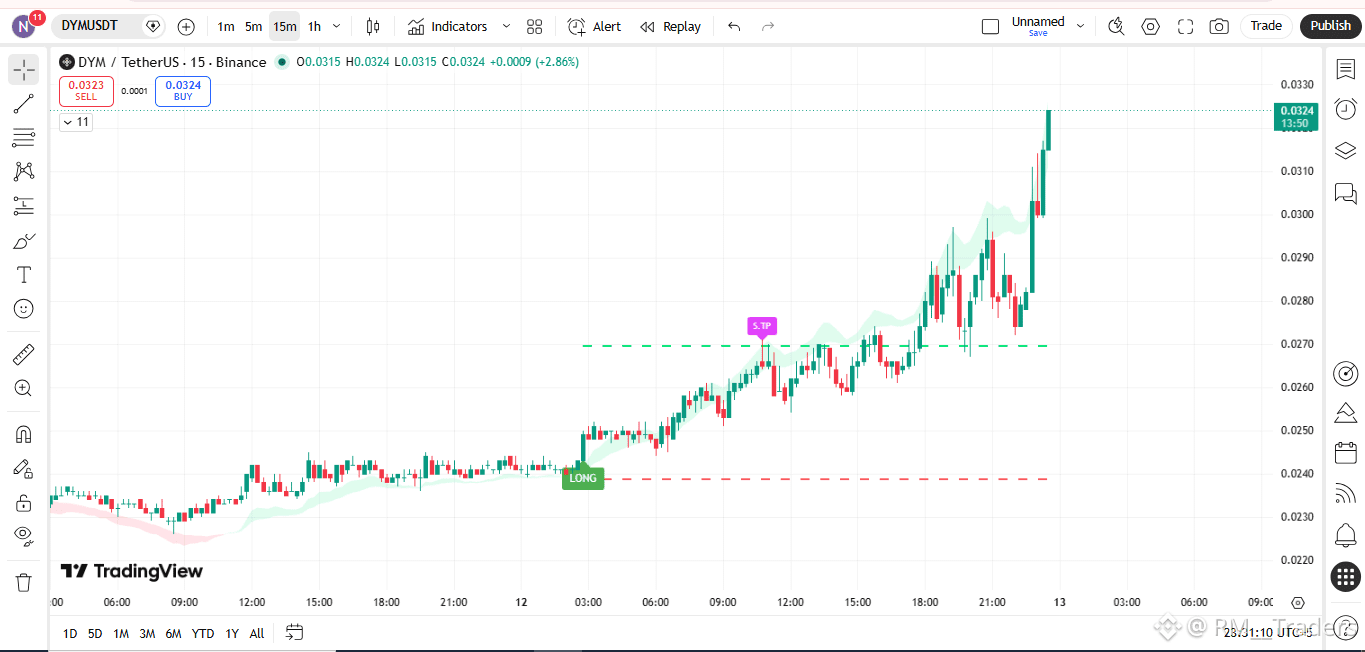Viewport: 1365px width, 652px height.
Task: Select the XABCD pattern tool
Action: pyautogui.click(x=24, y=171)
